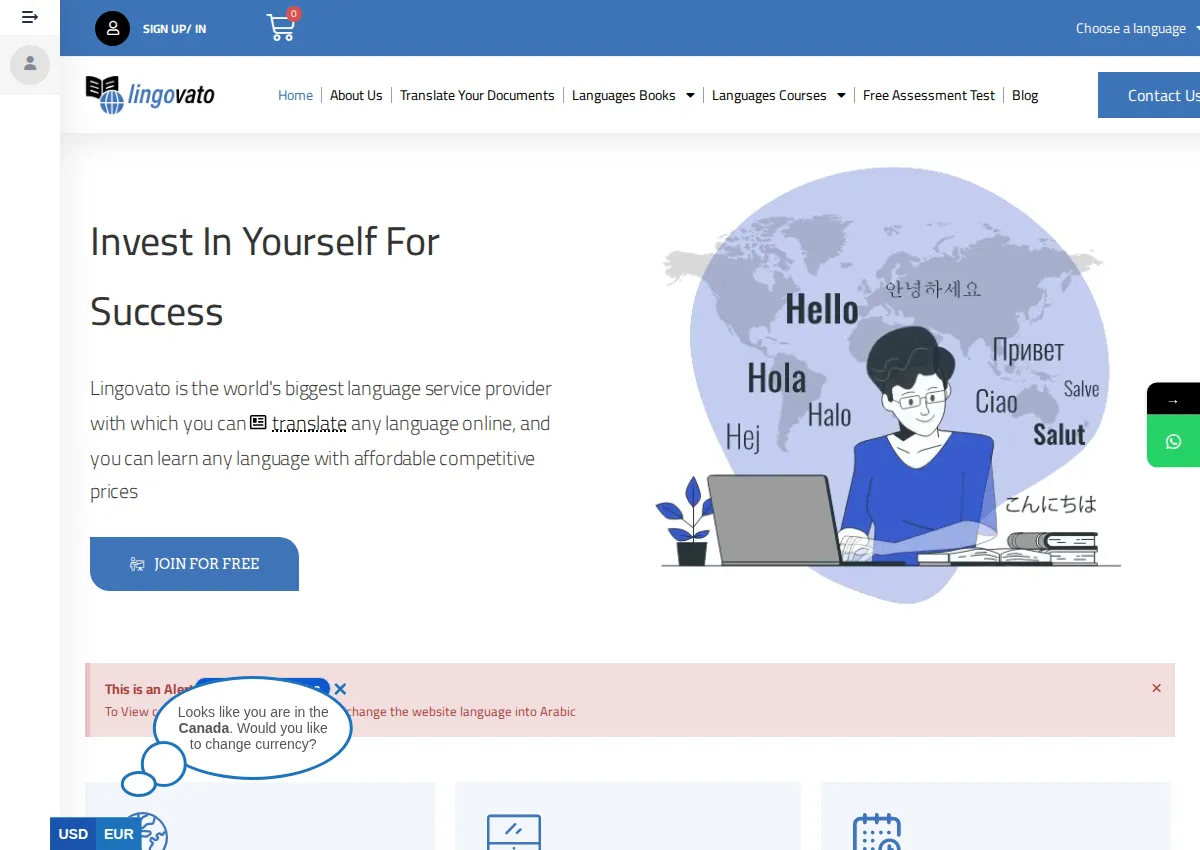Click the black profile icon beside Sign Up
The image size is (1200, 850).
click(x=113, y=28)
